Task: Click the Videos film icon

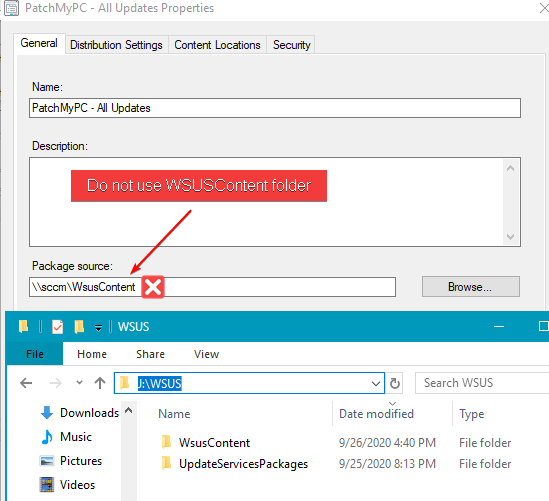Action: (x=47, y=485)
